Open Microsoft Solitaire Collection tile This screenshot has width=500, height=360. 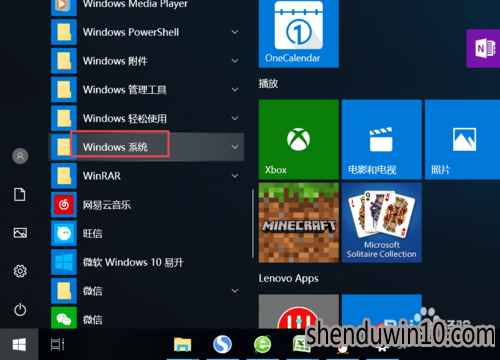[382, 222]
